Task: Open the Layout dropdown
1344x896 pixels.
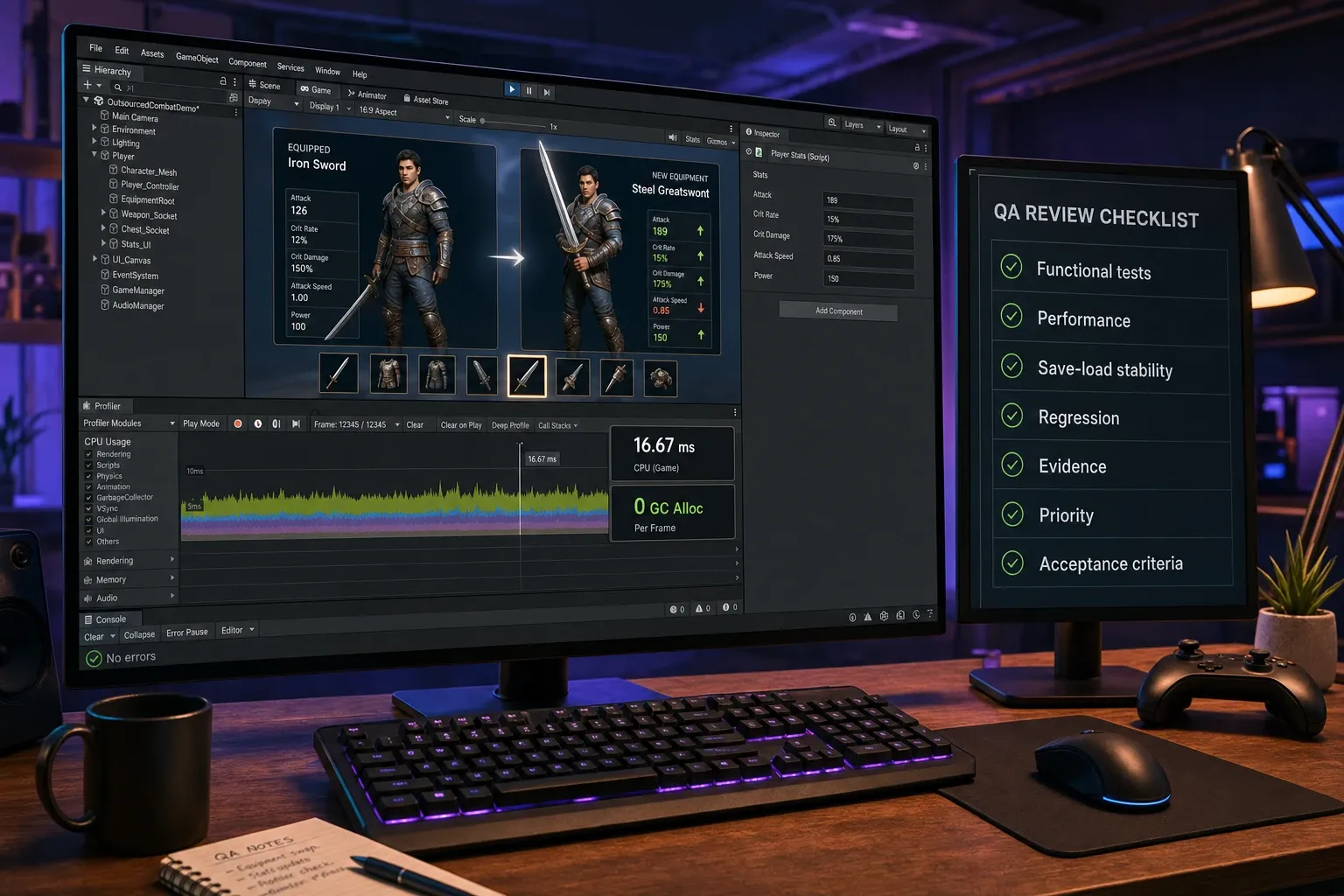Action: tap(906, 129)
